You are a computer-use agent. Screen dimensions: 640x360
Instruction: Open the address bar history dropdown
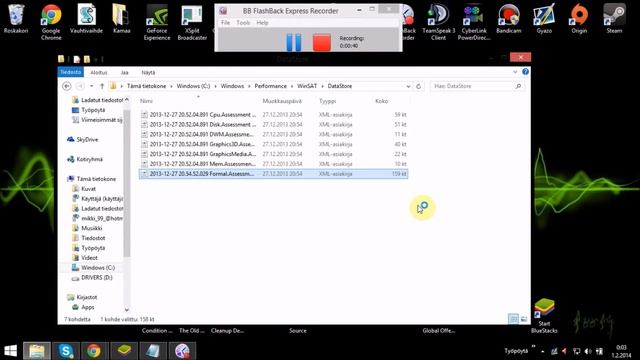(x=408, y=87)
